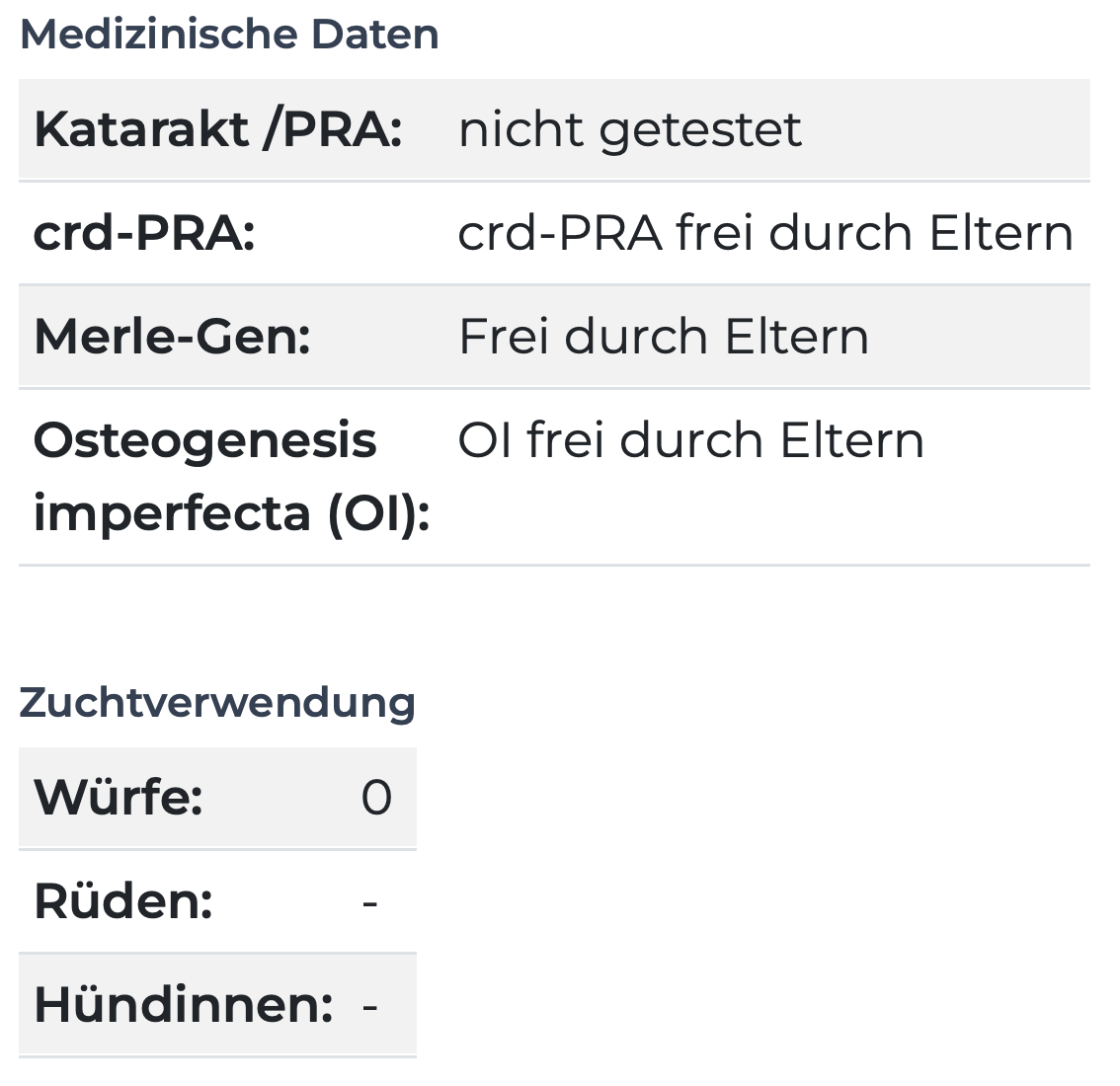
Task: Select the Hündinnen label
Action: (184, 1005)
